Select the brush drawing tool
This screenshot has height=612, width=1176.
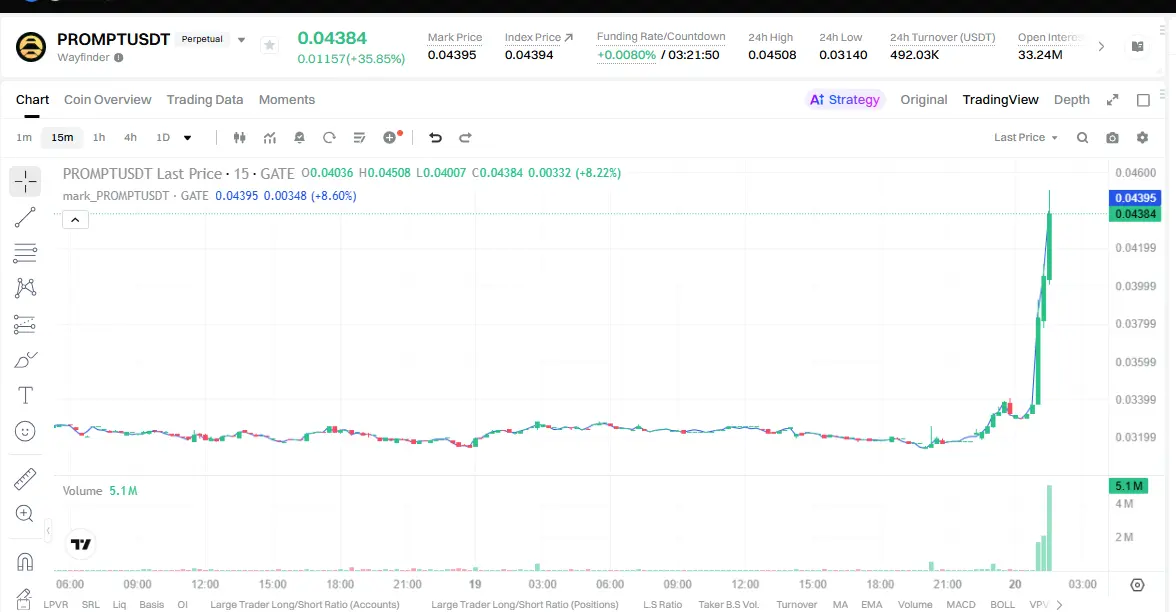[x=25, y=360]
